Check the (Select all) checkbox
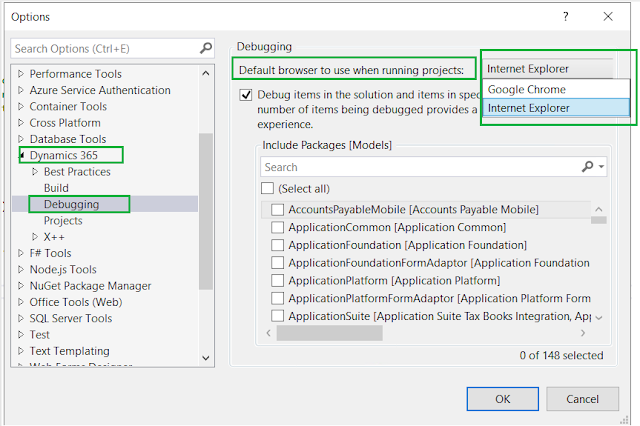 [x=267, y=188]
